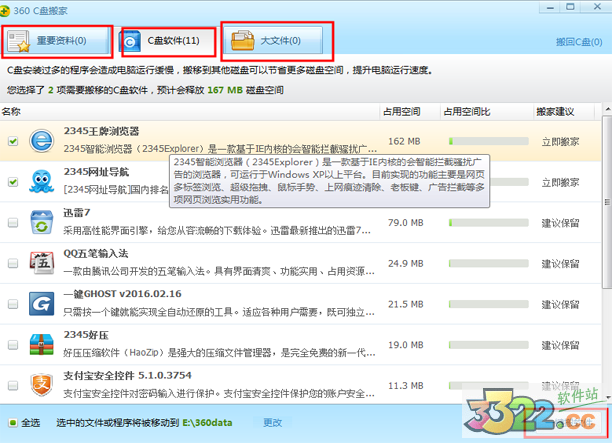
Task: Open the 重要资料(0) tab
Action: point(56,41)
